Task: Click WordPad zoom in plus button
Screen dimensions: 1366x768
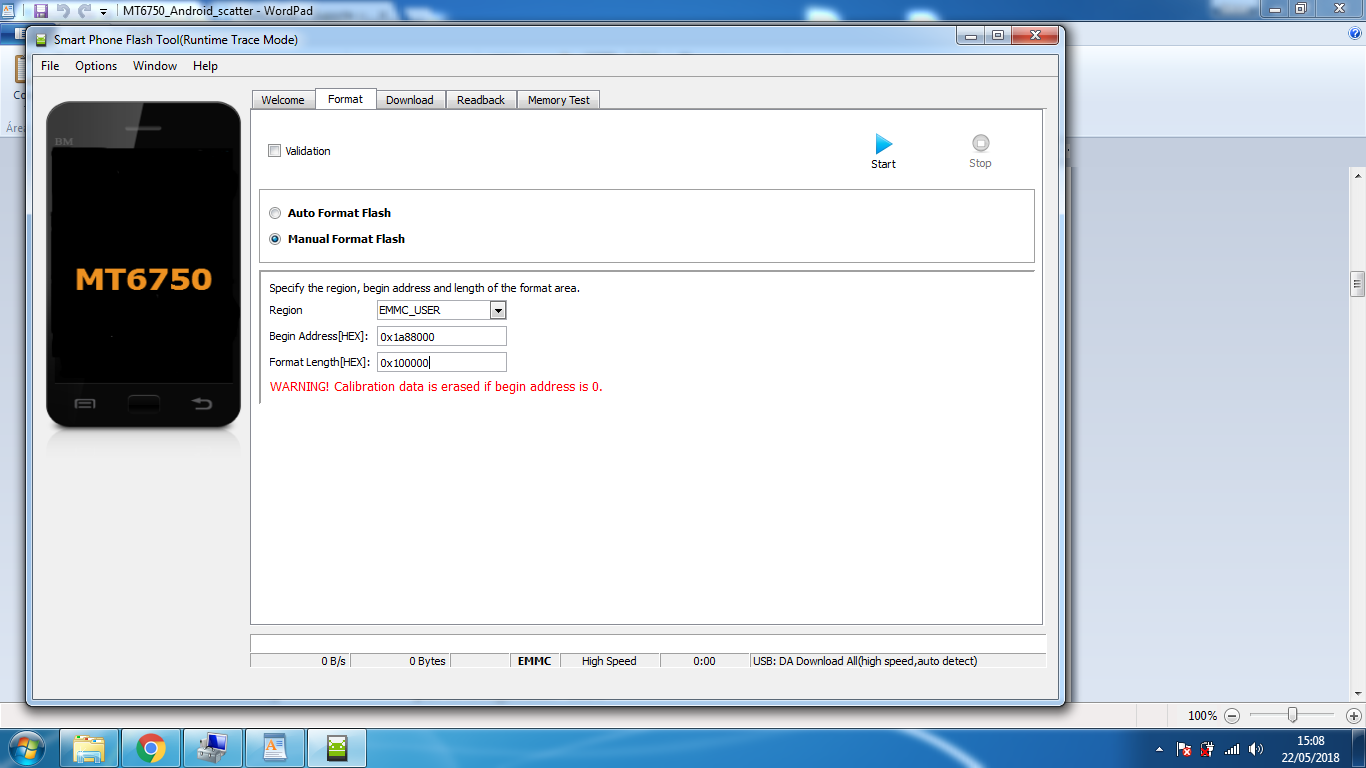Action: [x=1353, y=716]
